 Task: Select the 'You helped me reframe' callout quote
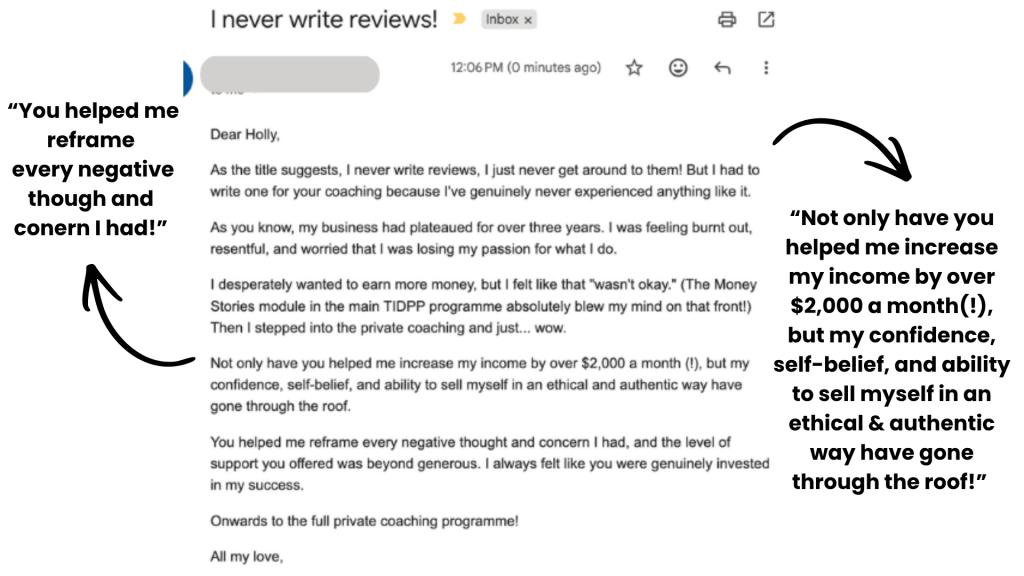point(92,169)
